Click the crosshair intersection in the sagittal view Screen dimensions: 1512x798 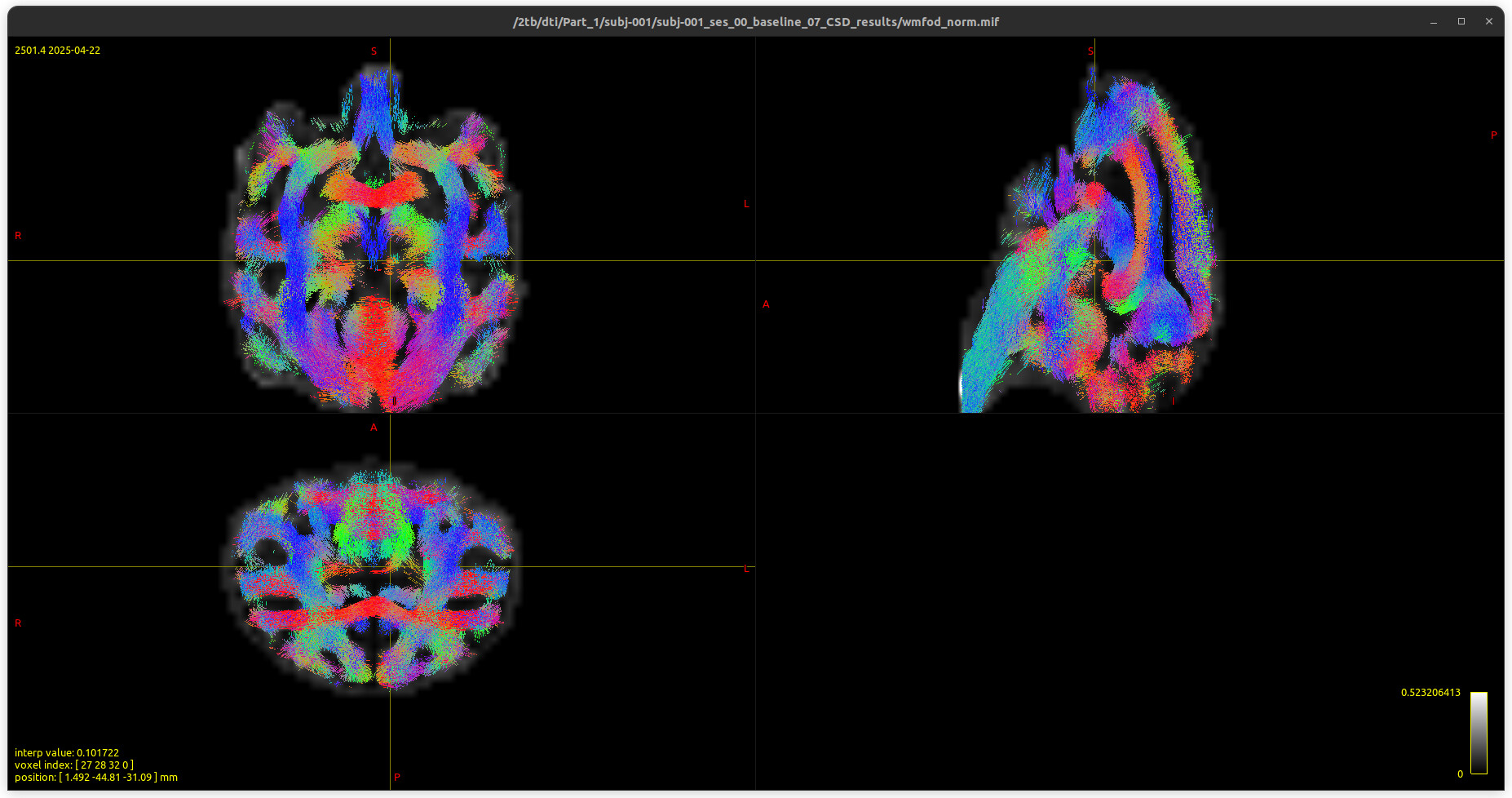pyautogui.click(x=1094, y=261)
